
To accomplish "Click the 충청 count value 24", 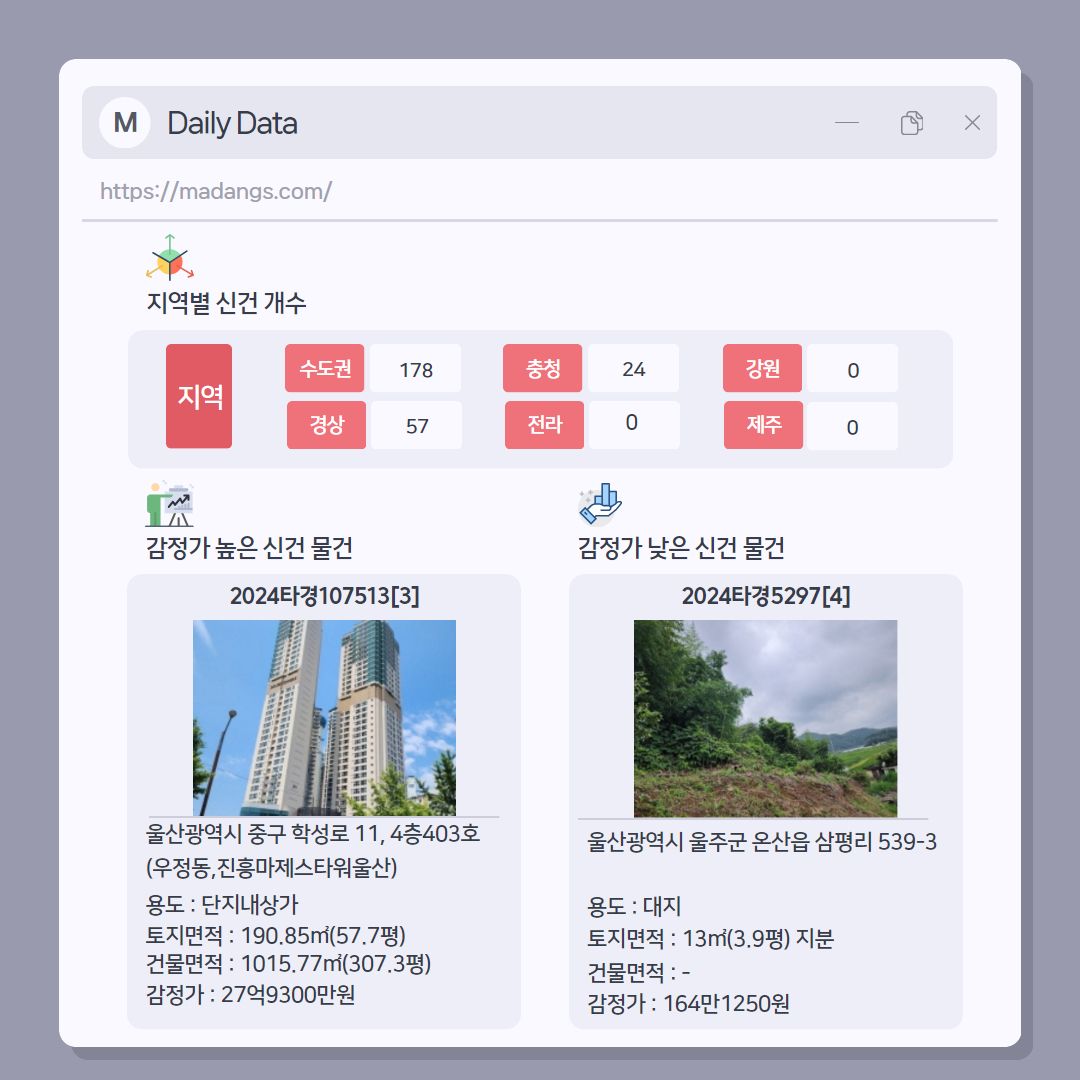I will tap(633, 368).
